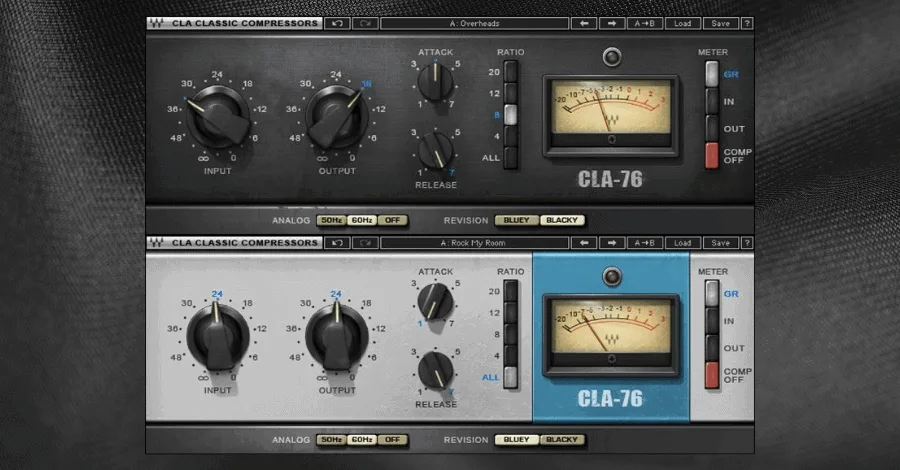Click Load in top plugin toolbar

point(682,24)
